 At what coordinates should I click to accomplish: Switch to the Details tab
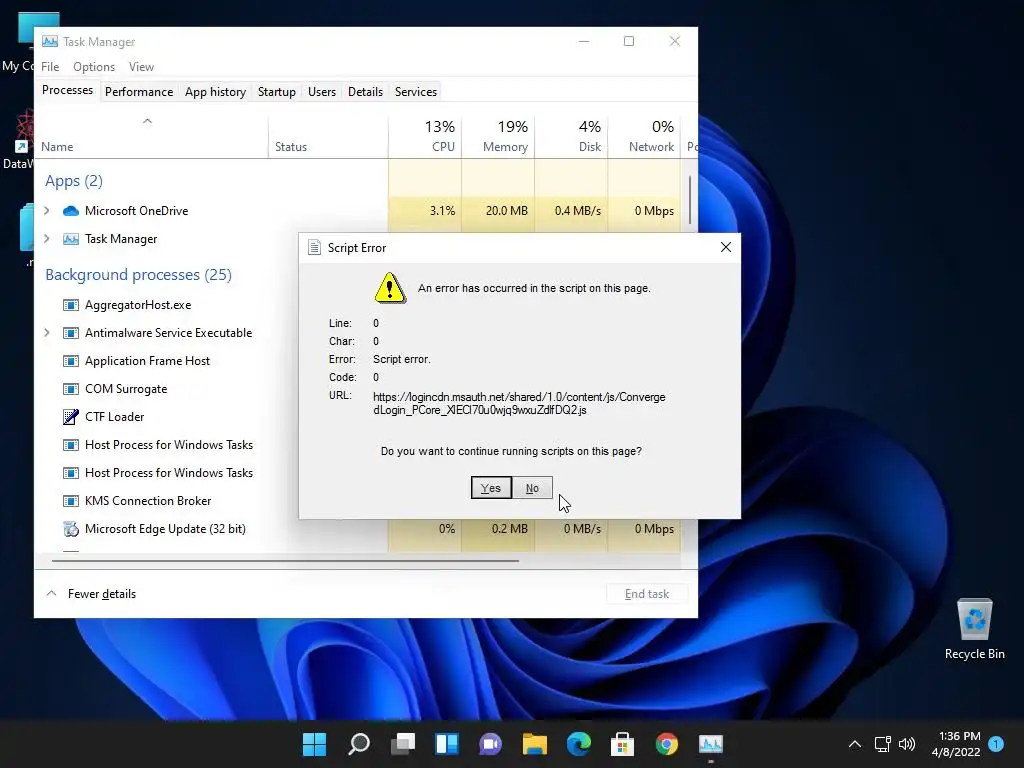tap(366, 92)
